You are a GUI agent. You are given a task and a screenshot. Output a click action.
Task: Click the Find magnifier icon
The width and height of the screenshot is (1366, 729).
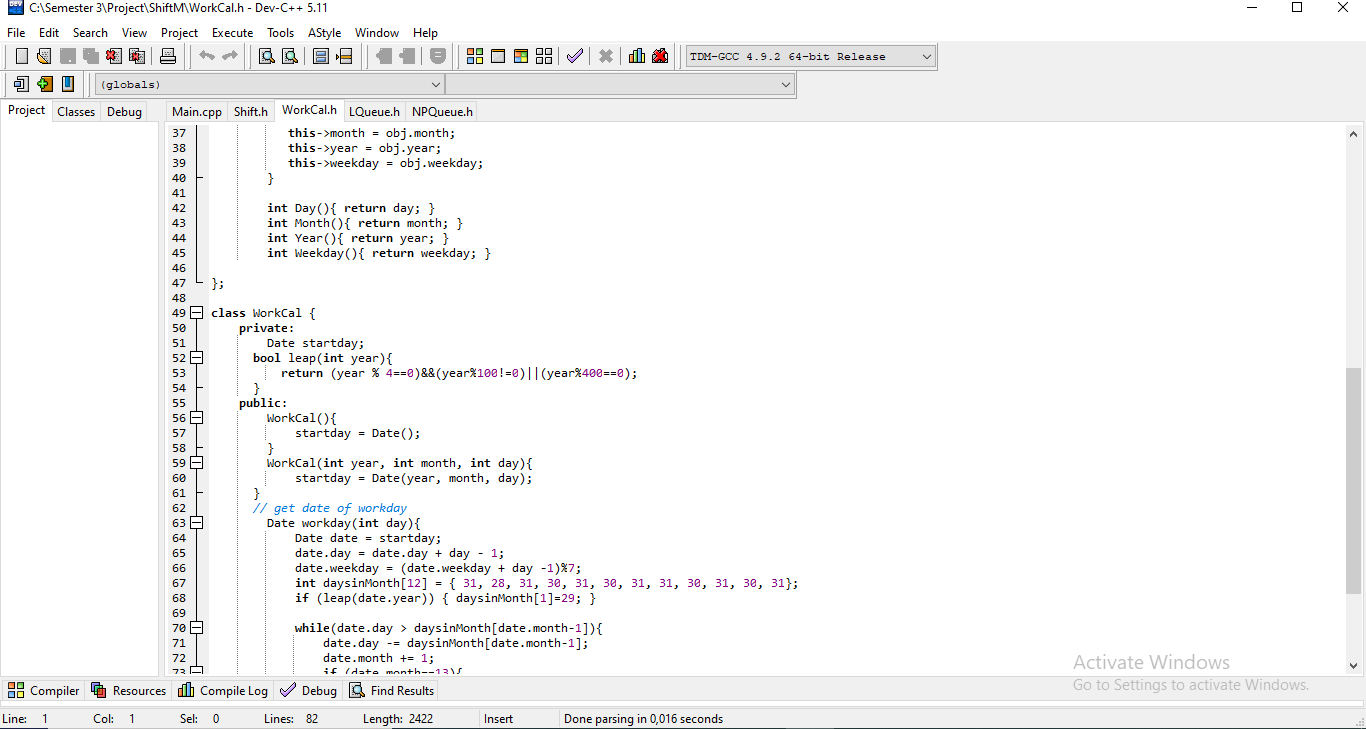tap(267, 56)
